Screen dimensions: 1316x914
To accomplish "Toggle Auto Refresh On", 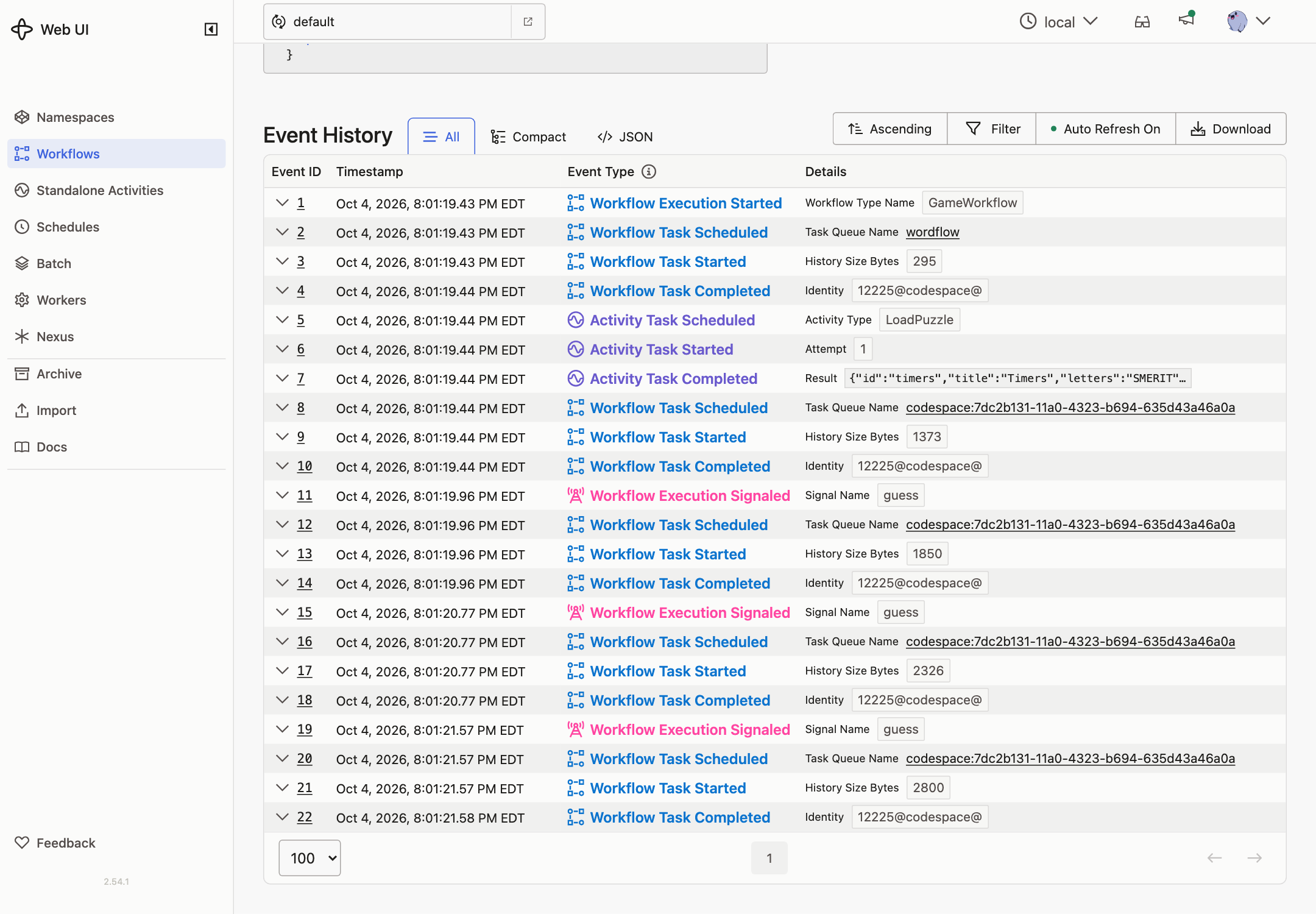I will (x=1105, y=129).
